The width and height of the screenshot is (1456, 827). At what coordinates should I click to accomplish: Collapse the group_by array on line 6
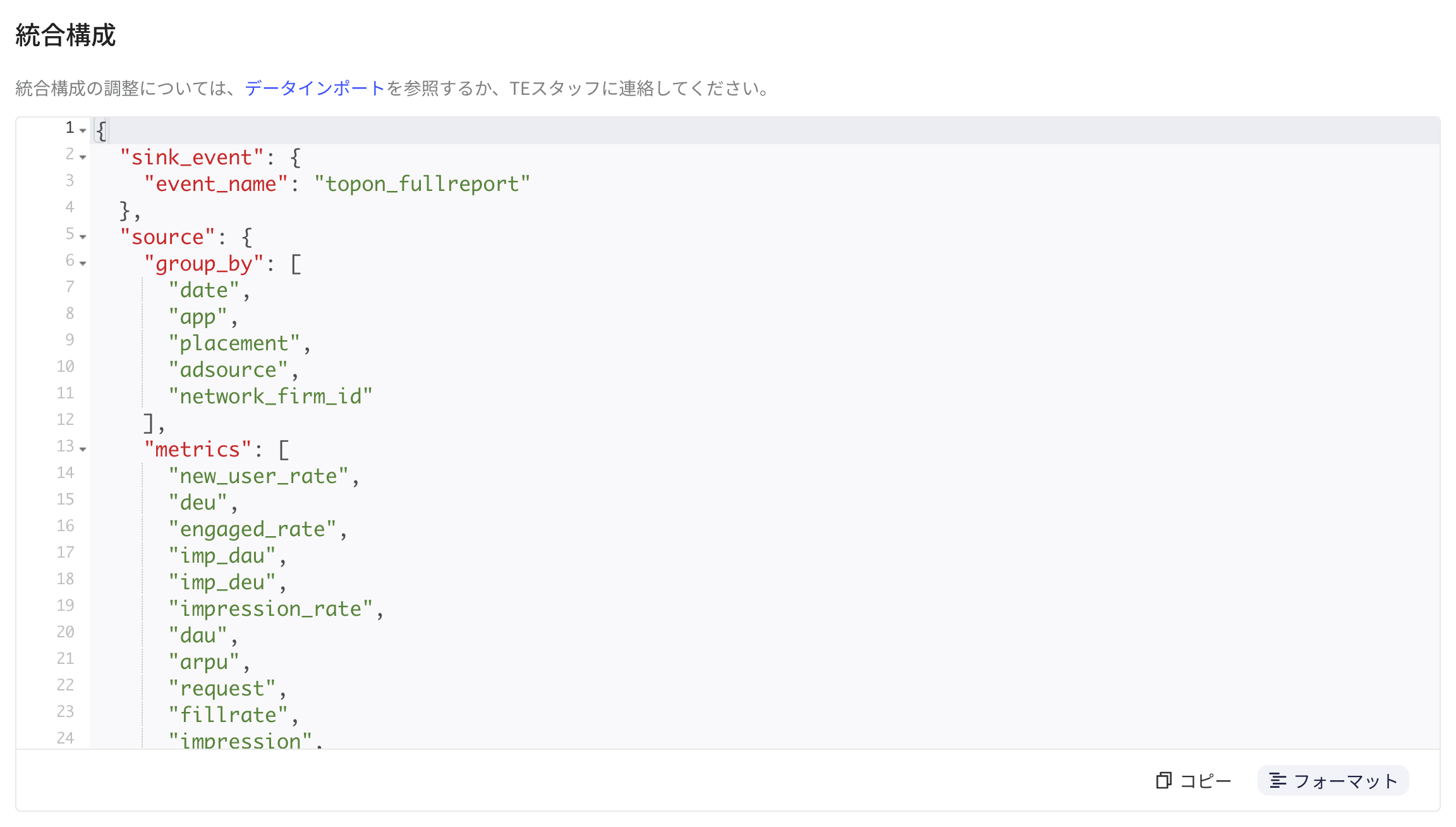tap(83, 263)
